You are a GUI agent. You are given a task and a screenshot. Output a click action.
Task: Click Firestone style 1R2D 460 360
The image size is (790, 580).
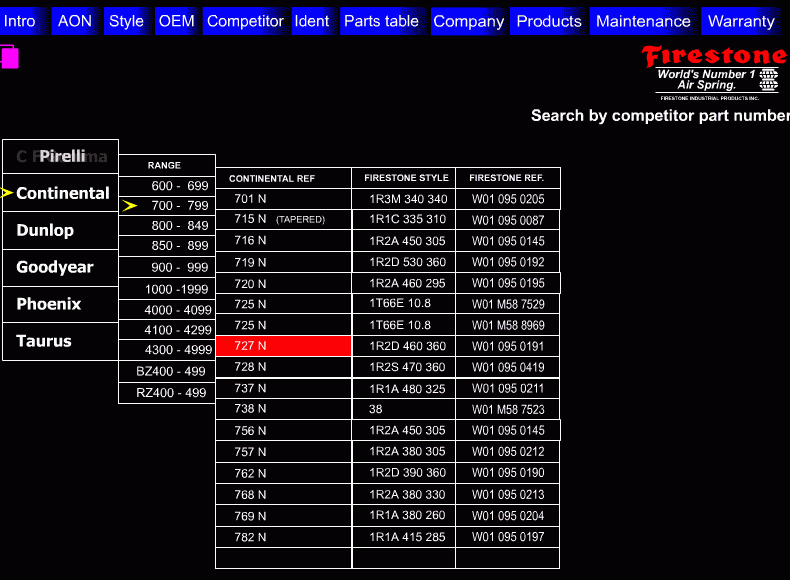[404, 346]
